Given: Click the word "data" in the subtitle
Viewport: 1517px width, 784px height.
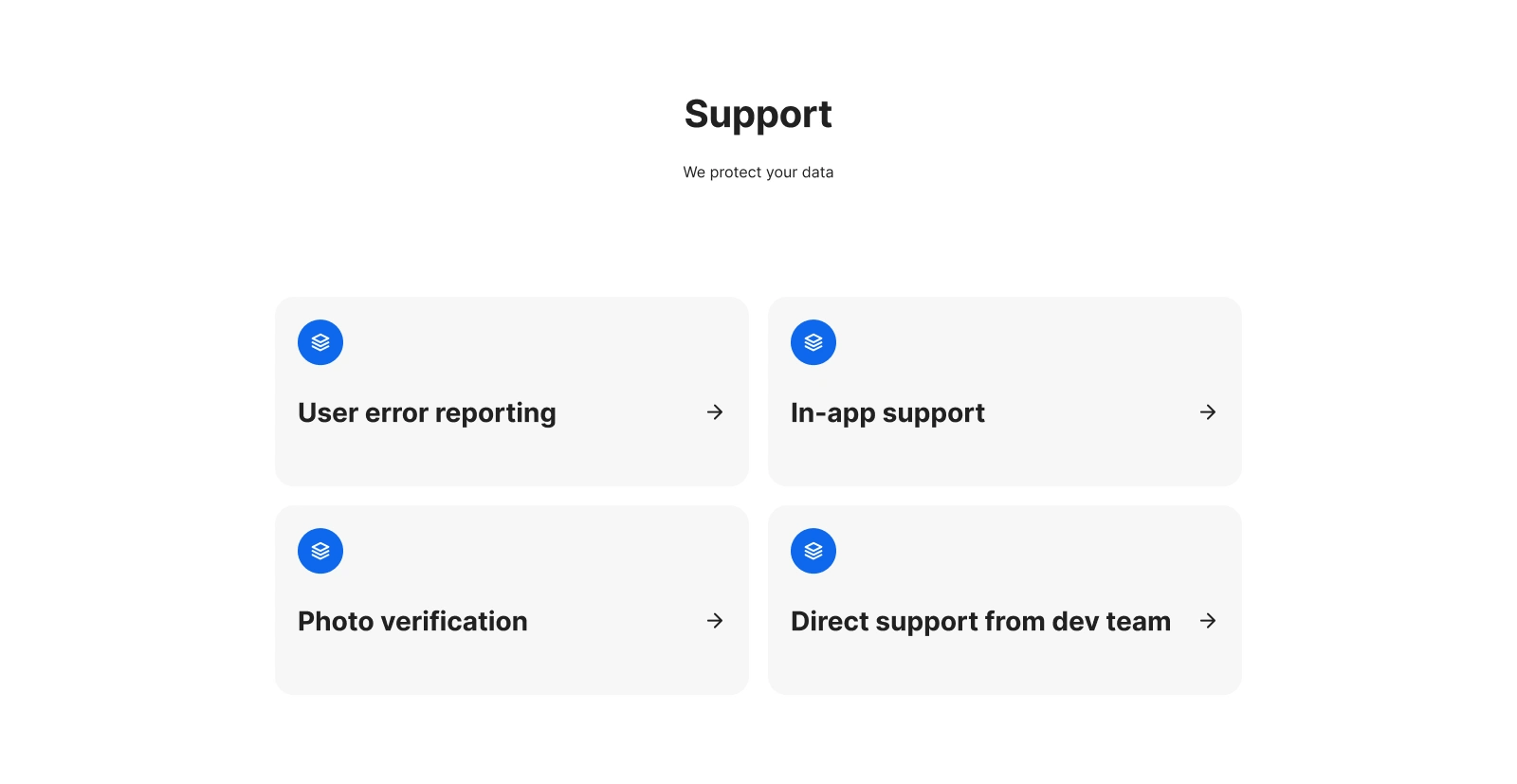Looking at the screenshot, I should click(x=817, y=173).
